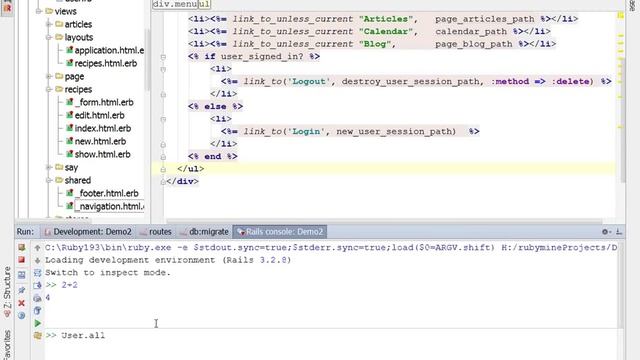Screen dimensions: 640x360
Task: Select _form.html.erb in project tree
Action: tap(104, 102)
